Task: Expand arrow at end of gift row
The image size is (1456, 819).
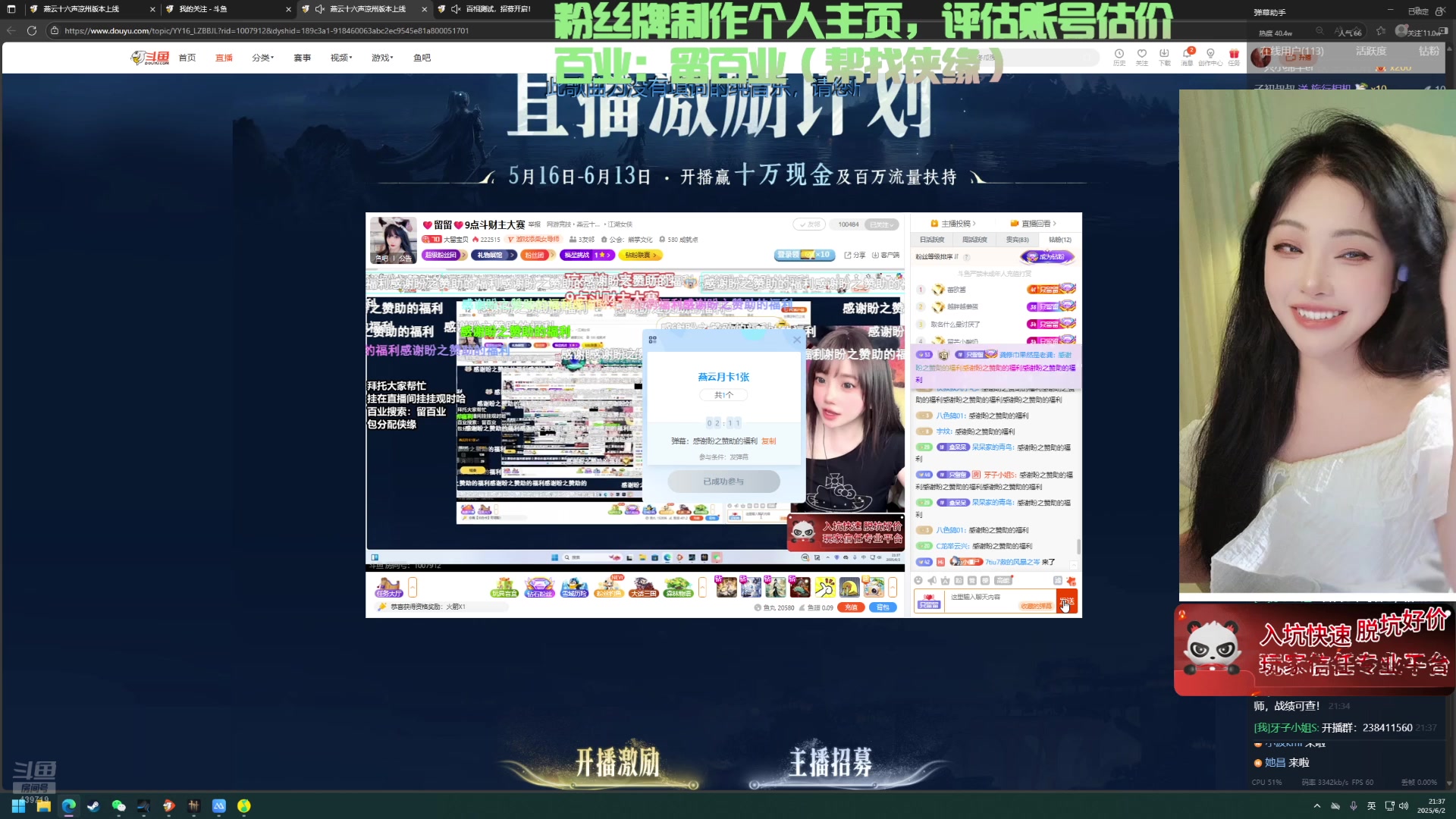Action: click(893, 587)
